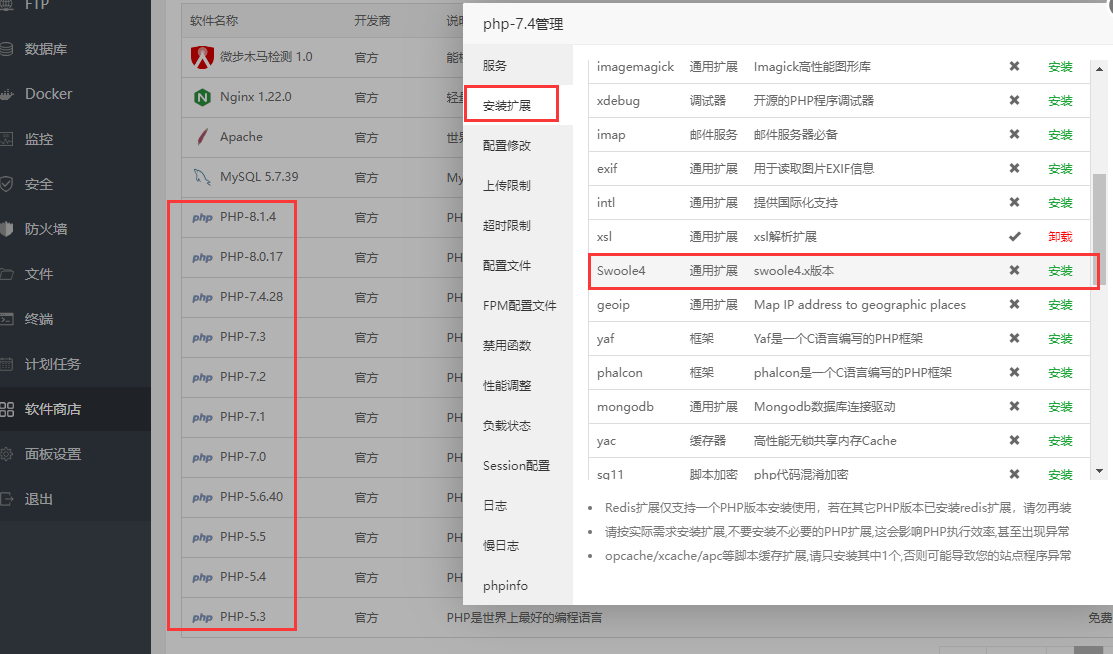
Task: Click the scroll down arrow of extension list
Action: click(1099, 471)
